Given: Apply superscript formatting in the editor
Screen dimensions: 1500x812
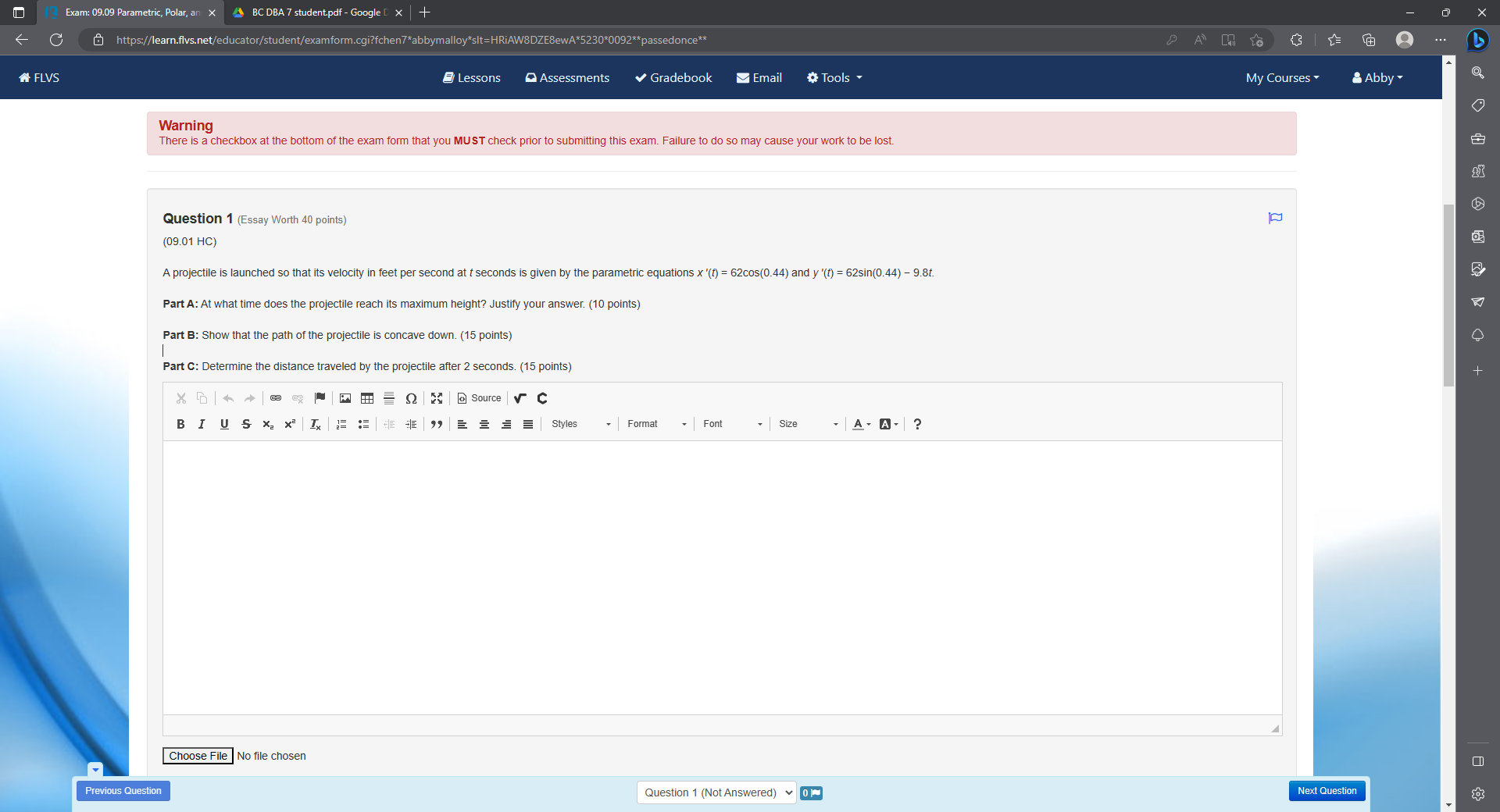Looking at the screenshot, I should [x=290, y=424].
